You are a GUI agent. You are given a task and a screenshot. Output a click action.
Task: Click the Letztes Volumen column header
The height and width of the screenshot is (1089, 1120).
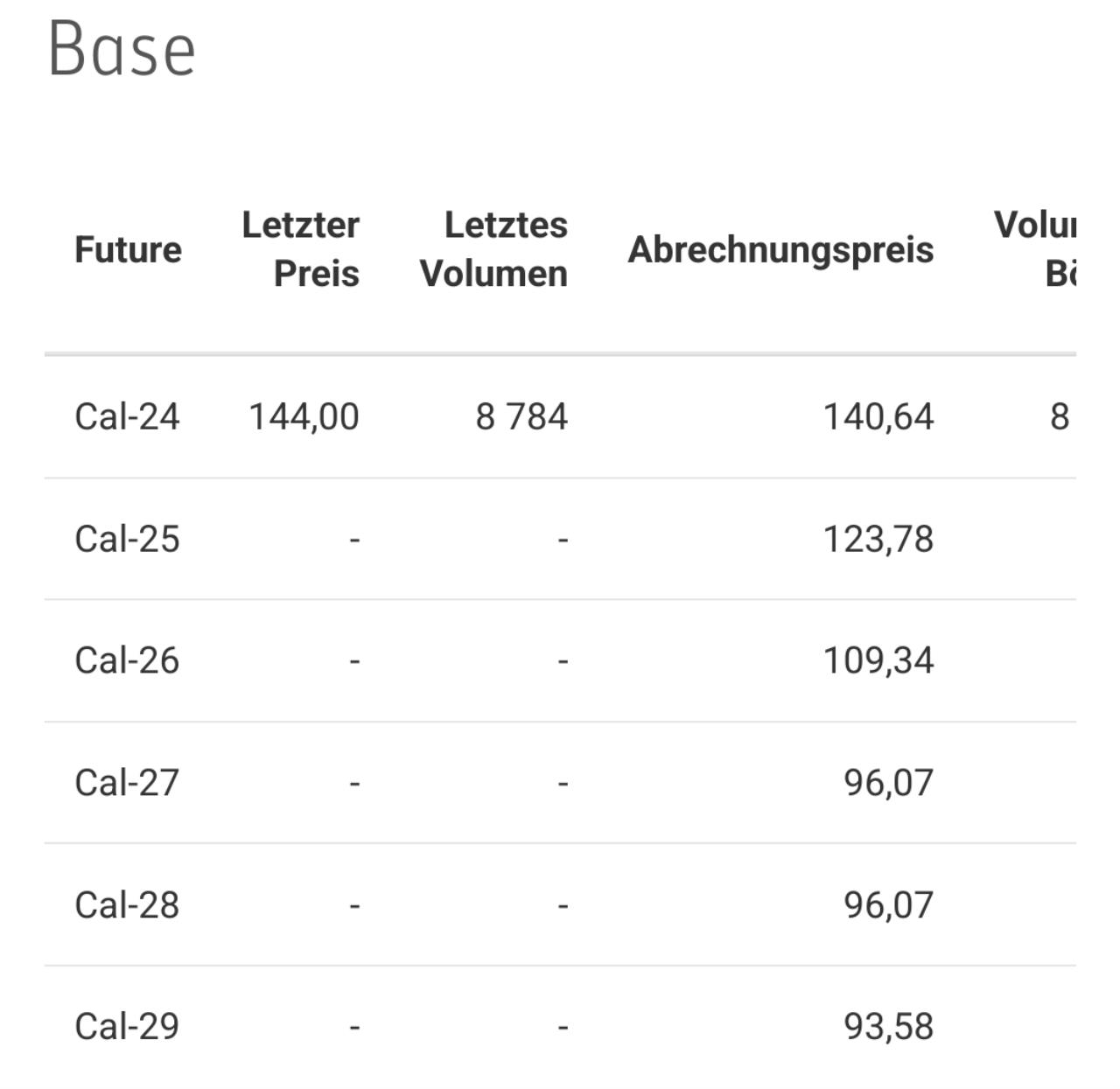[493, 249]
